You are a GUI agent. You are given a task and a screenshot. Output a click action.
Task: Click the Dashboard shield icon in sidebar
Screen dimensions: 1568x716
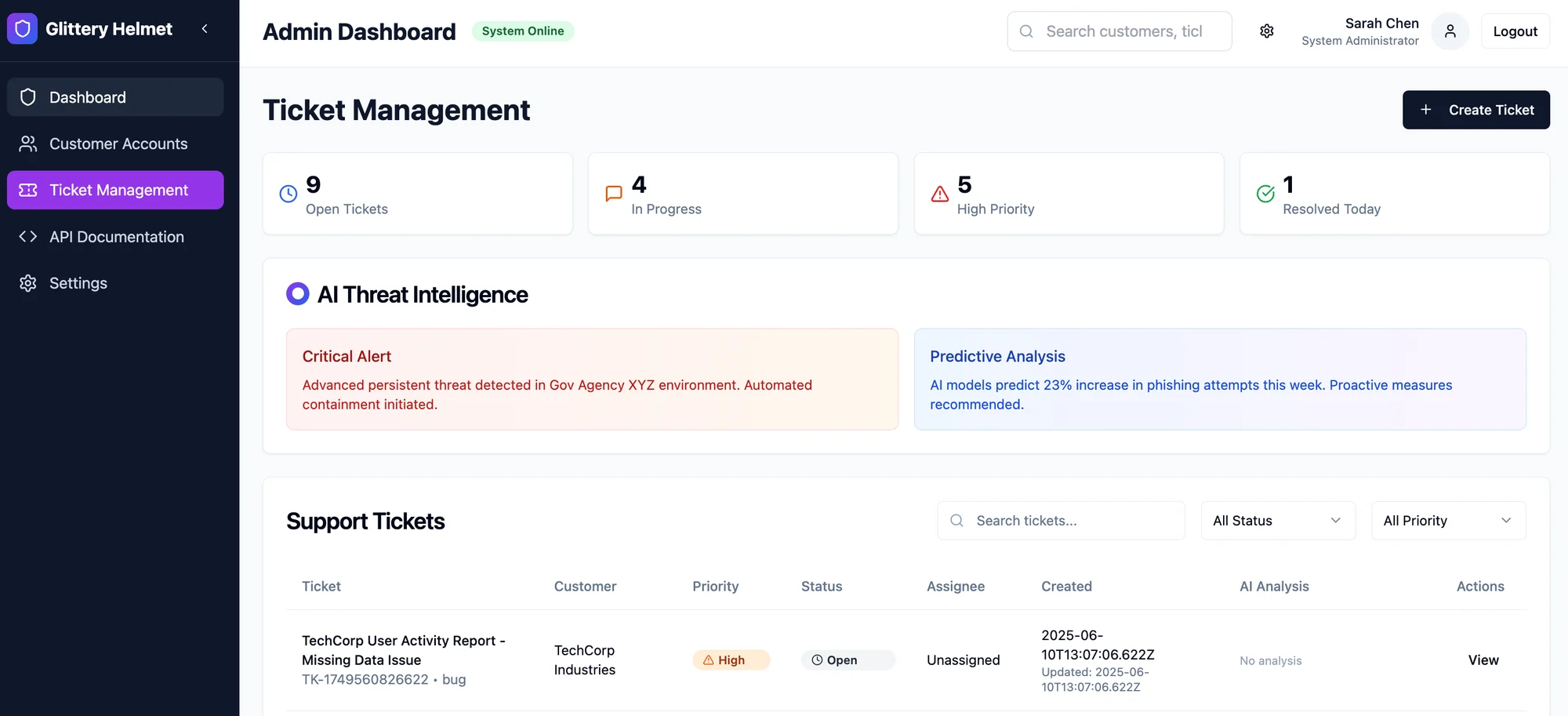pos(28,97)
